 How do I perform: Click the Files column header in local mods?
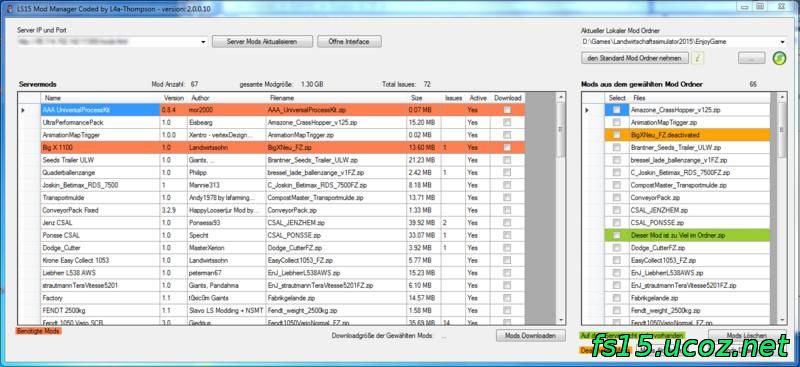click(700, 97)
